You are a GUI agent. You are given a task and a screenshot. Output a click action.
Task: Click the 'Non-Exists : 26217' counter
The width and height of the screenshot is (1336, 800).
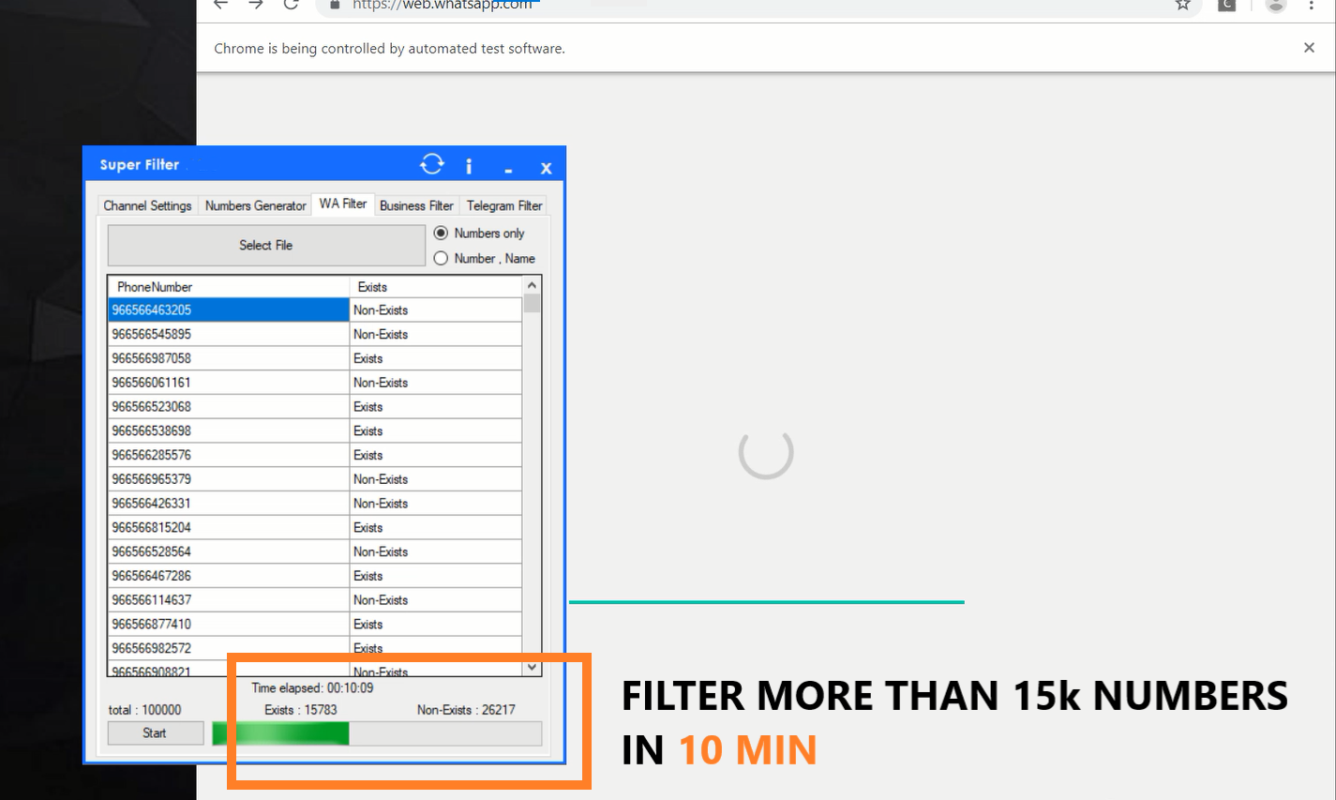[x=466, y=710]
